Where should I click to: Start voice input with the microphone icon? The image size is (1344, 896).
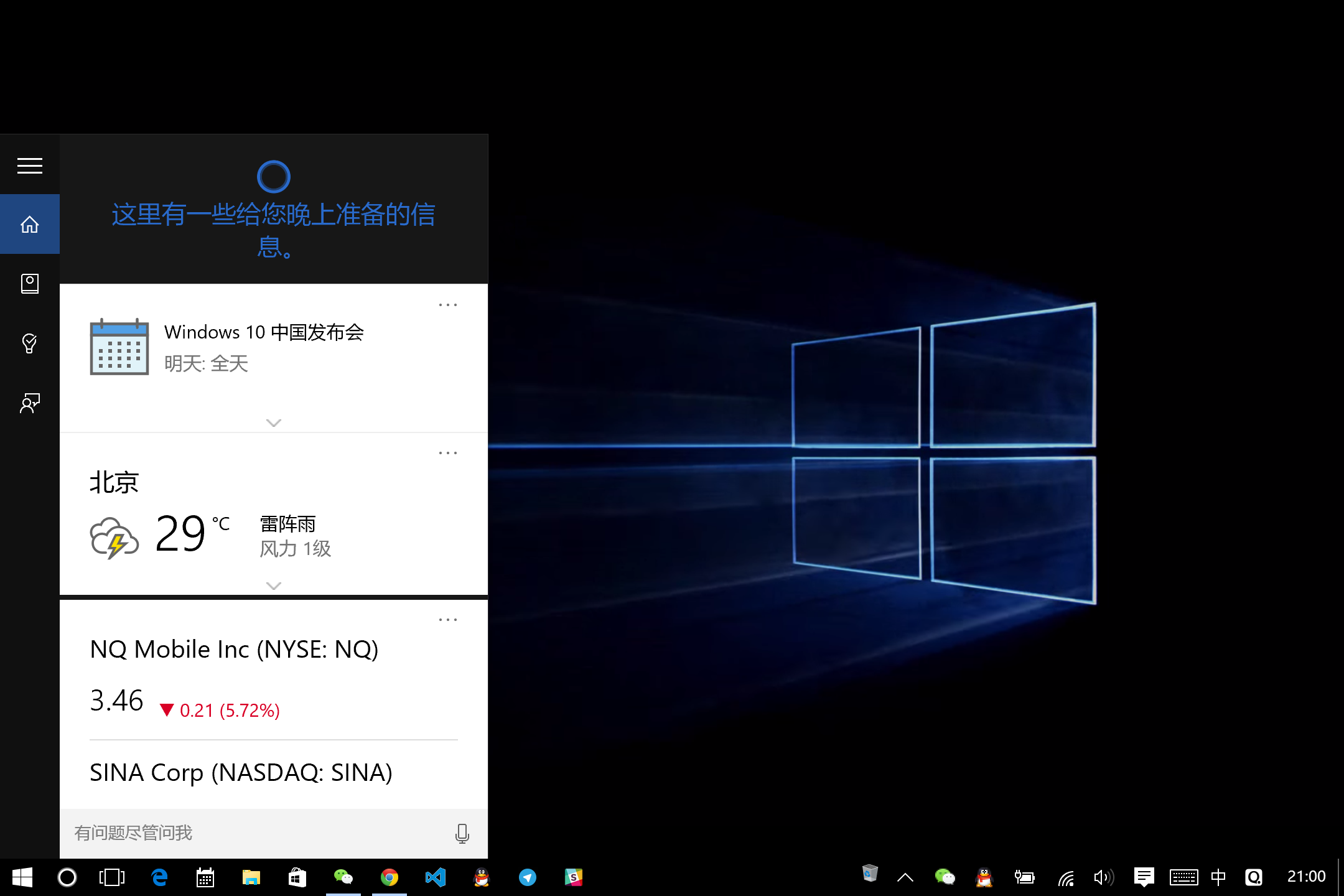coord(462,833)
